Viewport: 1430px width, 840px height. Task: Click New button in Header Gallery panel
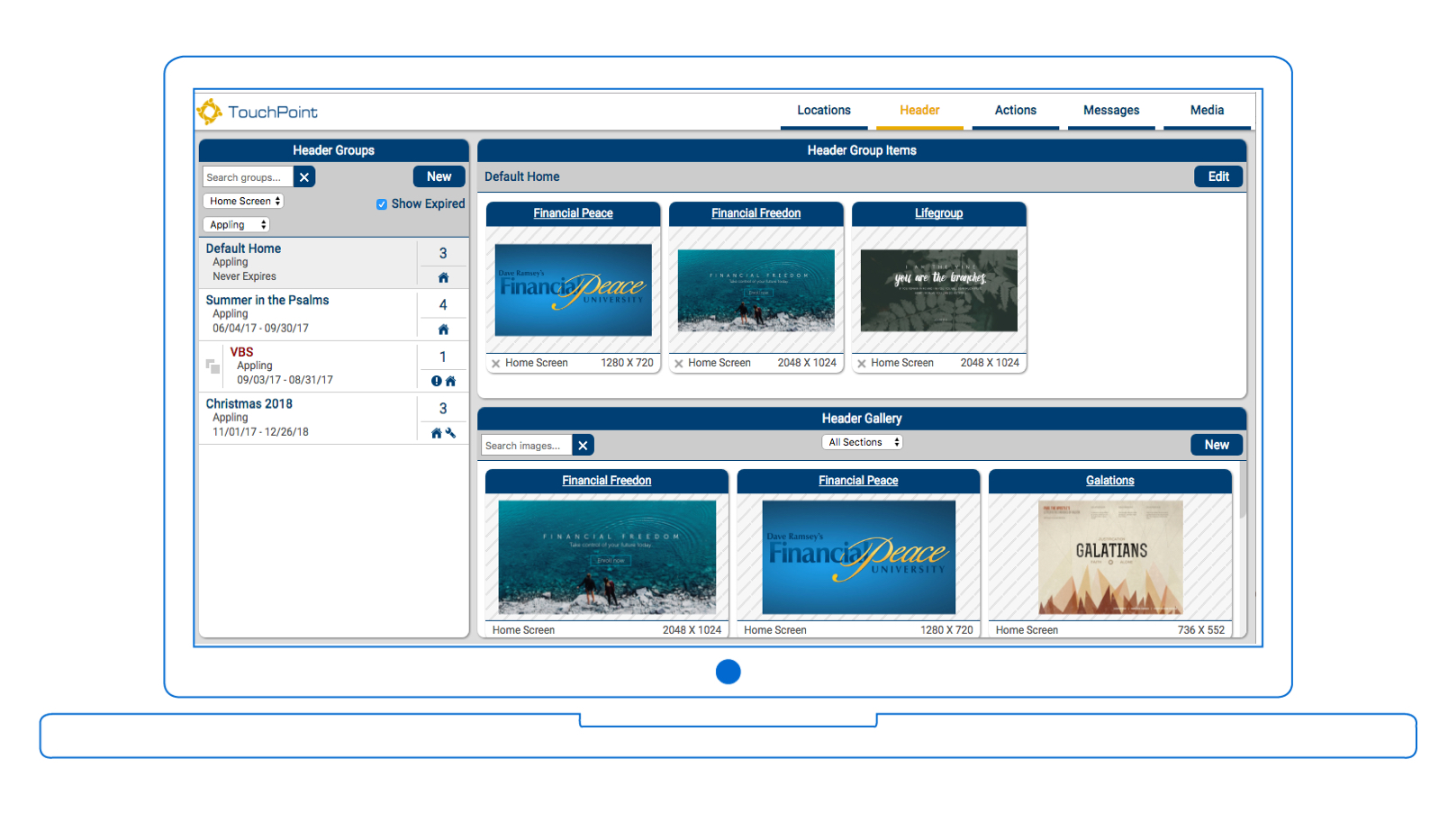1217,445
